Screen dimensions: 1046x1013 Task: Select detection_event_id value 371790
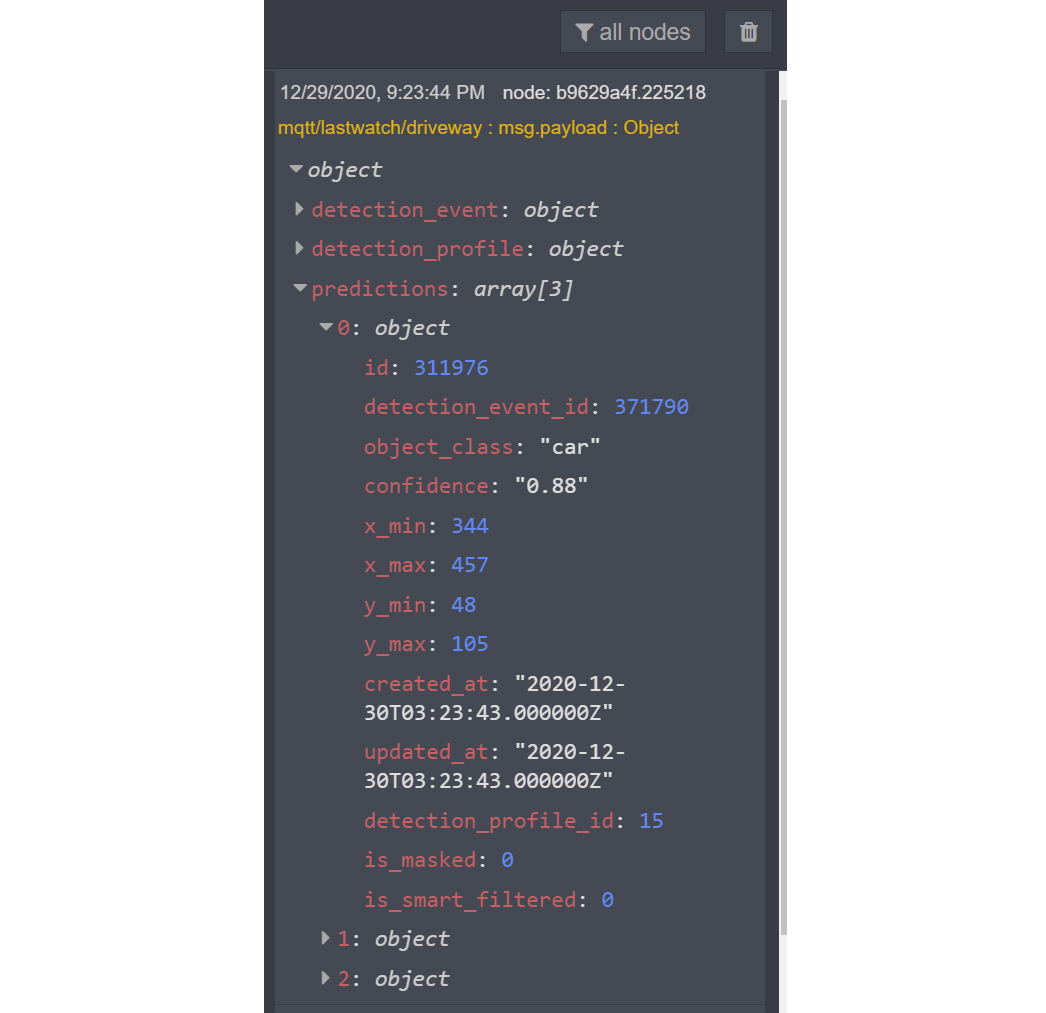[x=651, y=407]
